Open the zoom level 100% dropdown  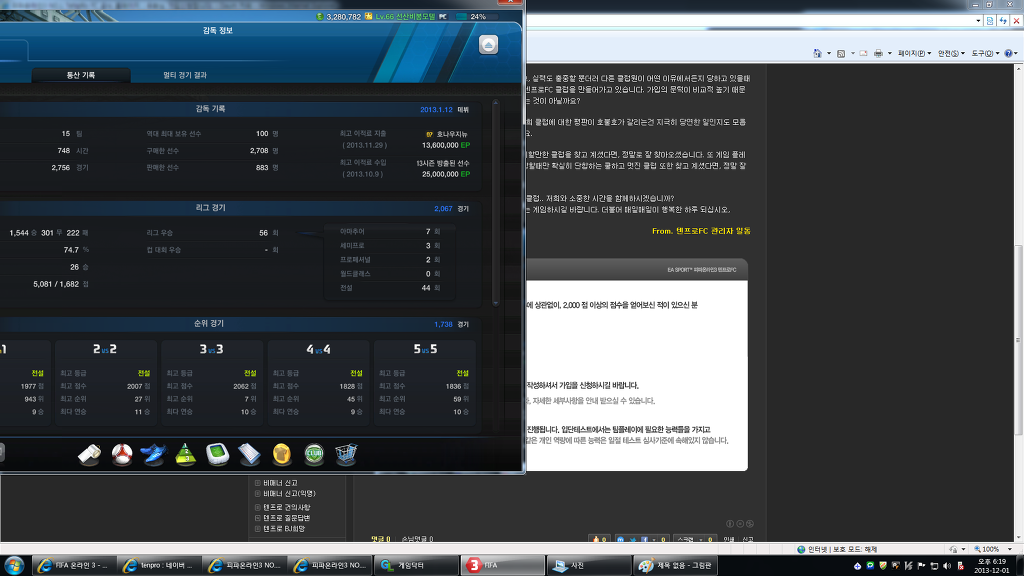pos(1010,549)
